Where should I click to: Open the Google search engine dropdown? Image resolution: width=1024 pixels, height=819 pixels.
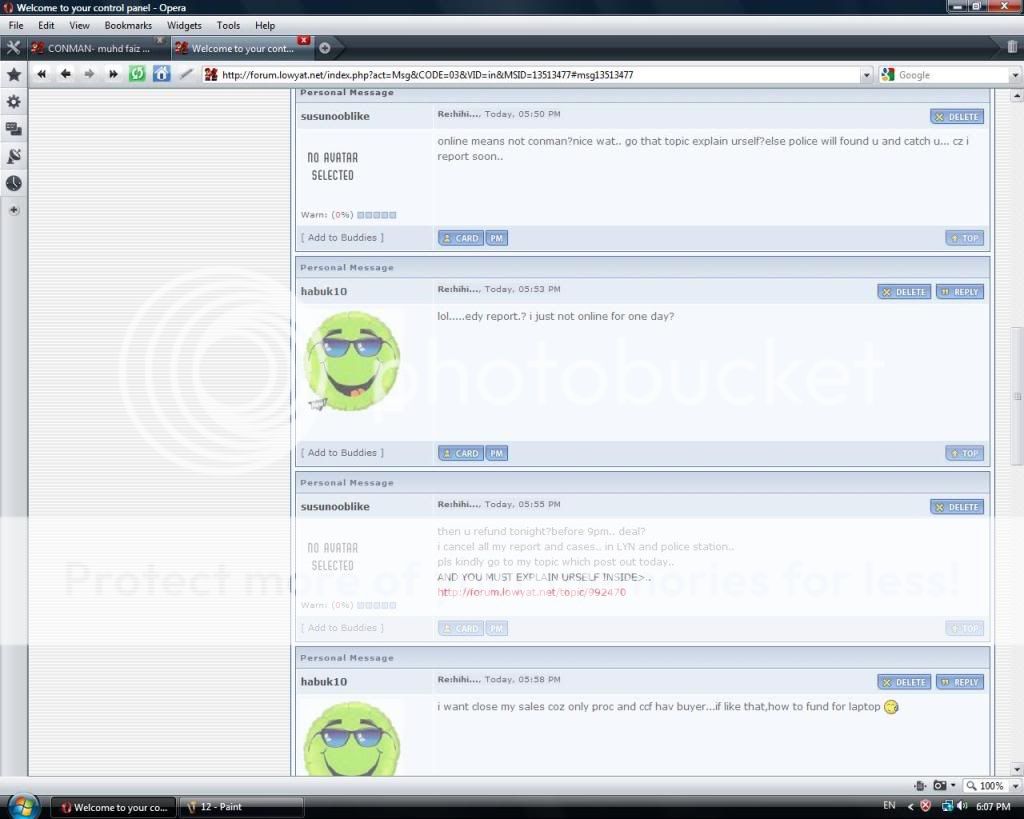pyautogui.click(x=887, y=75)
